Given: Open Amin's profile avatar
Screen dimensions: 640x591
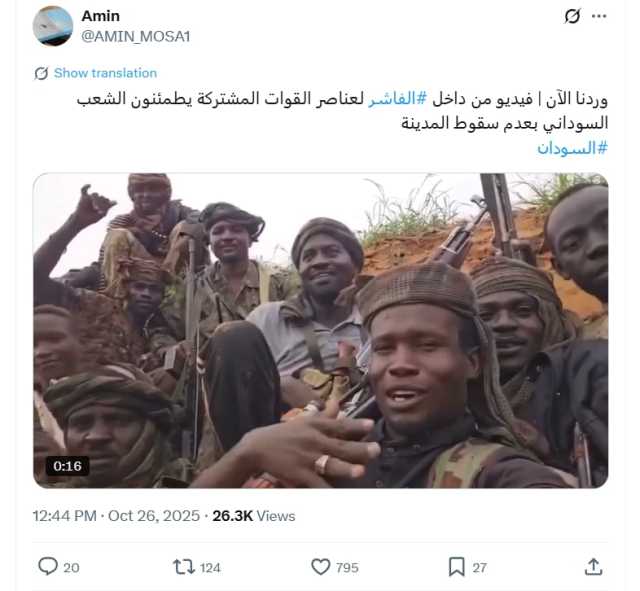Looking at the screenshot, I should point(53,26).
